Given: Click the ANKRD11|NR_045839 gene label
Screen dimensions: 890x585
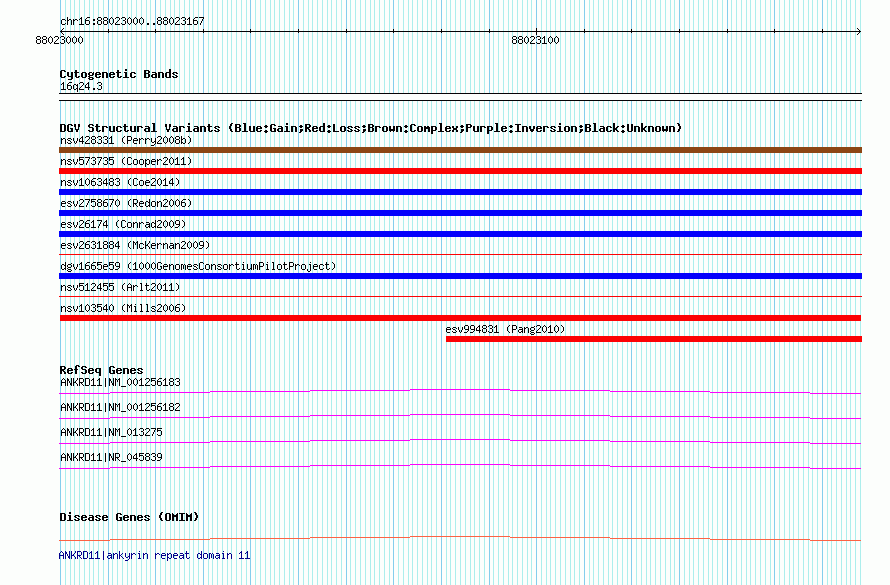Looking at the screenshot, I should pos(111,457).
